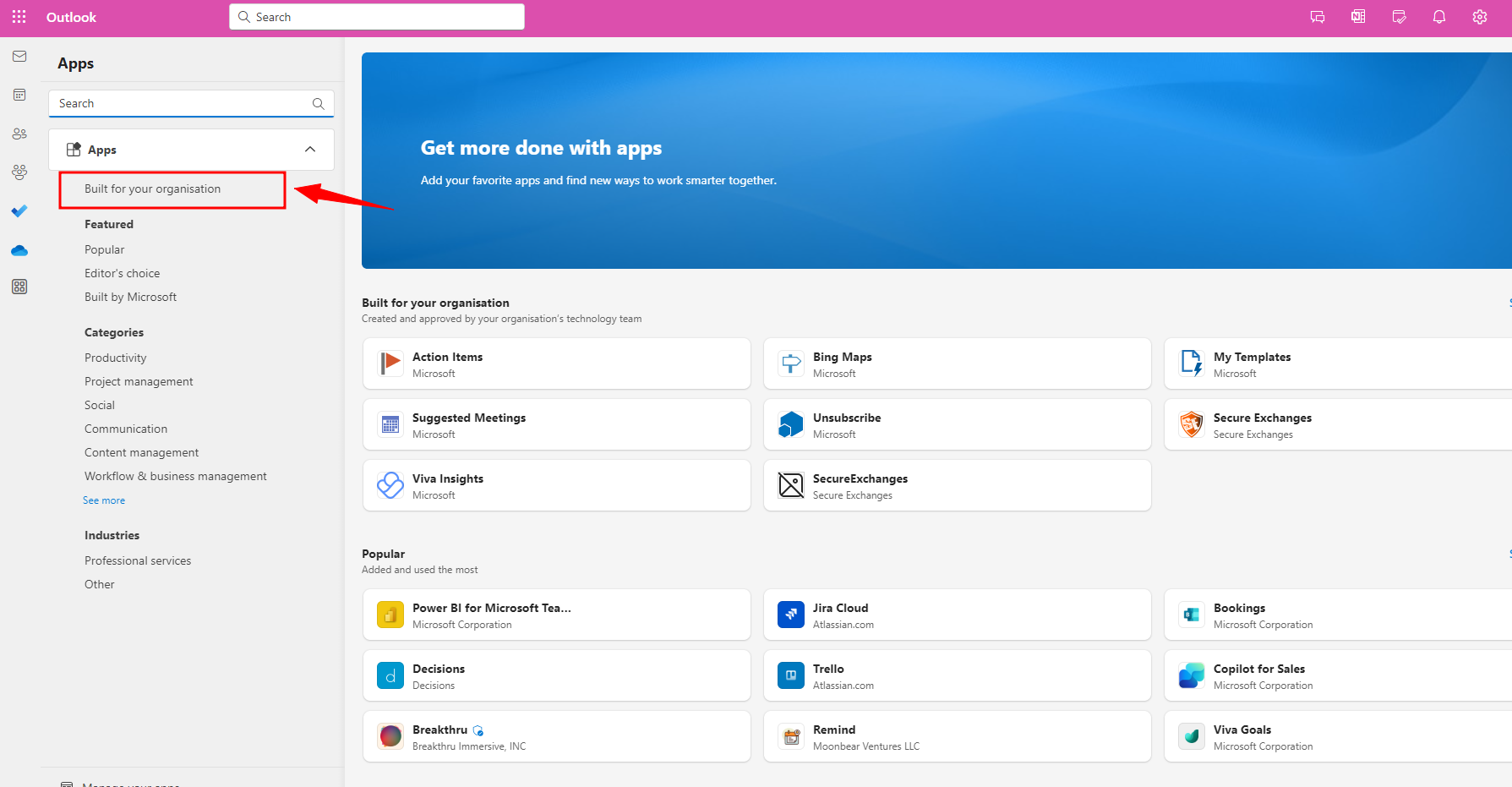Click the Unsubscribe app icon
The width and height of the screenshot is (1512, 787).
point(791,424)
